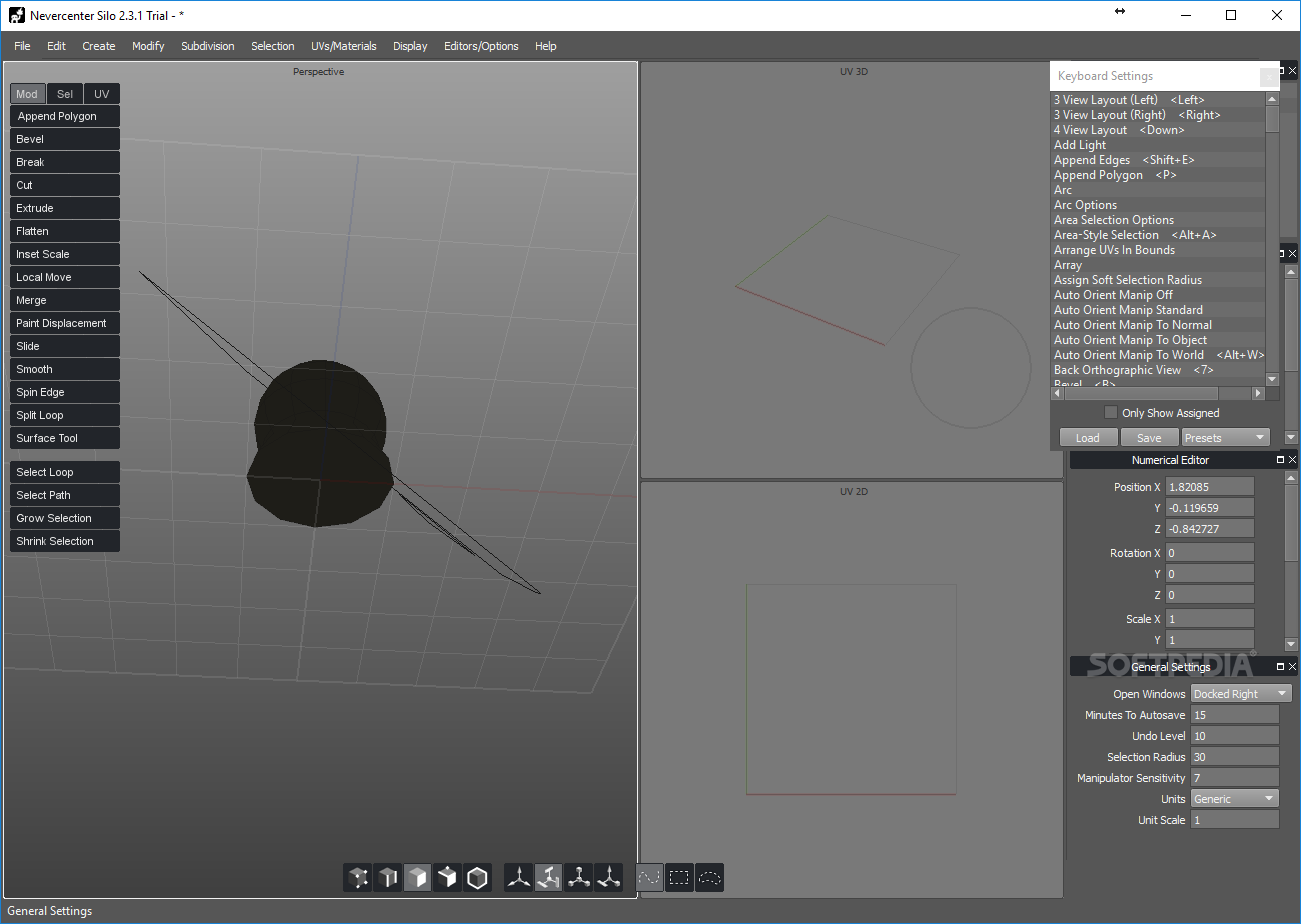Click the Rotation X value field
The width and height of the screenshot is (1301, 924).
click(x=1209, y=553)
